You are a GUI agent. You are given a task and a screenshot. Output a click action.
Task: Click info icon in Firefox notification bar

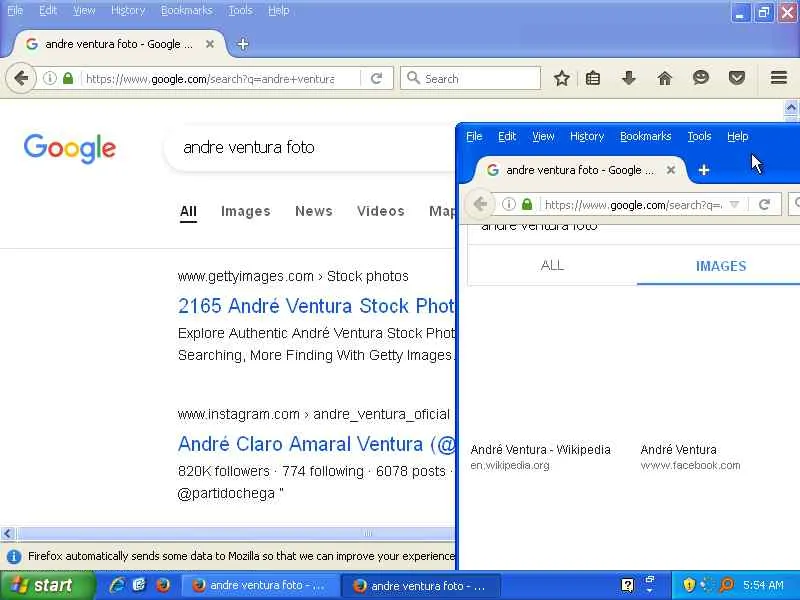[x=14, y=556]
